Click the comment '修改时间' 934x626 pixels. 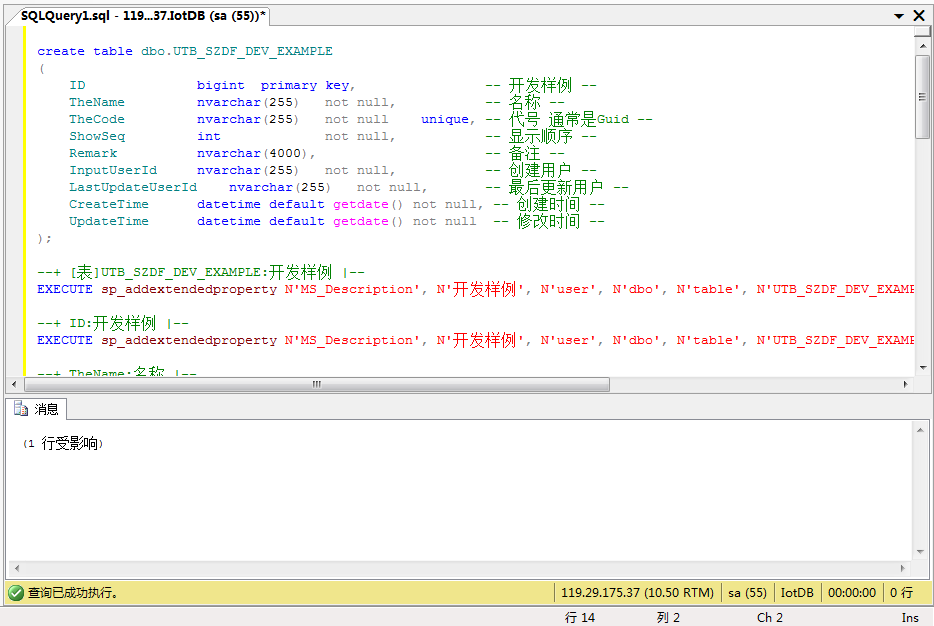pos(548,221)
